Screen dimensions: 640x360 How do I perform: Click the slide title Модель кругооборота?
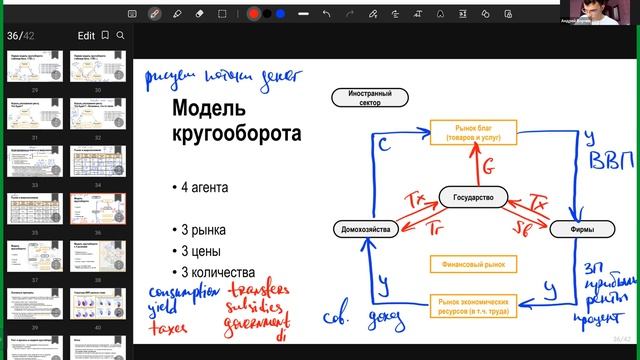pyautogui.click(x=237, y=121)
